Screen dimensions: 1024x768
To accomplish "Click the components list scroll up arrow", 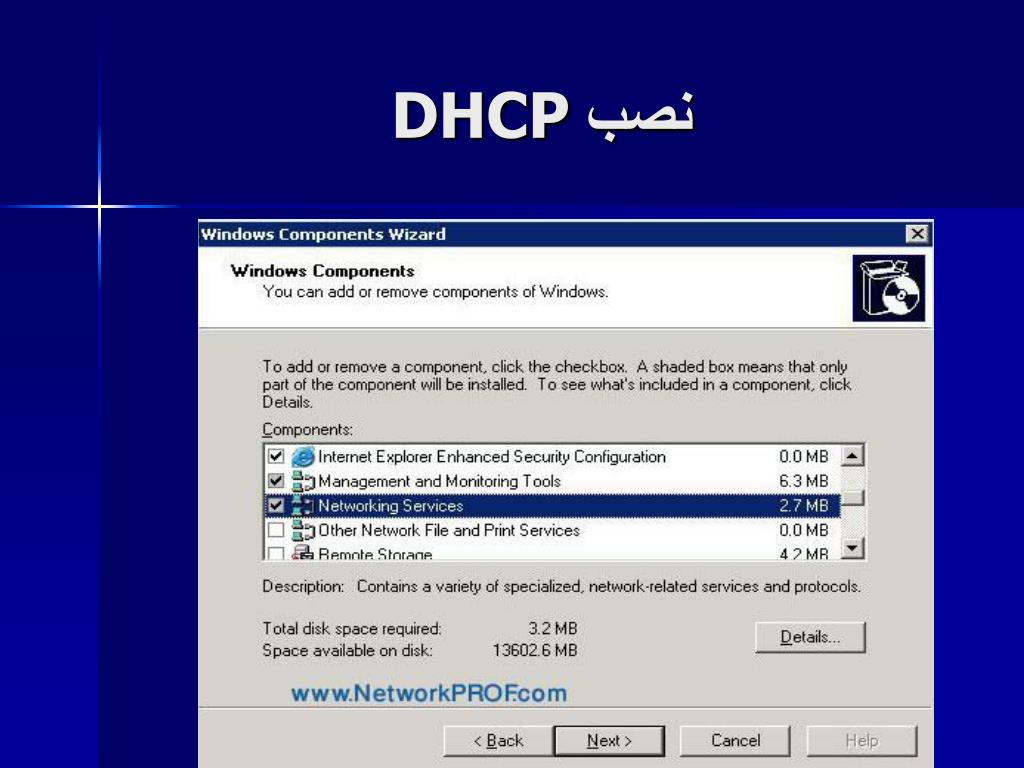I will click(853, 455).
